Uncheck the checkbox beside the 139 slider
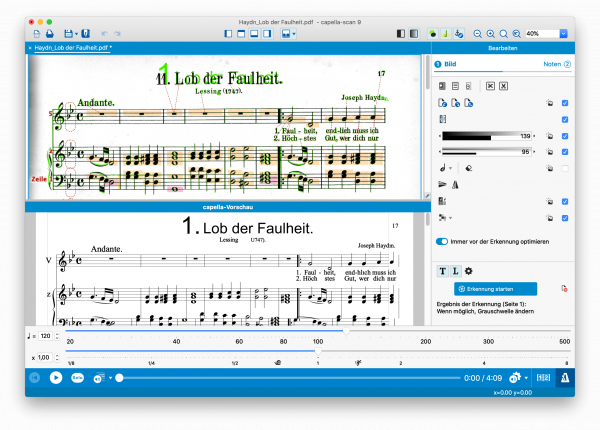The image size is (600, 430). tap(565, 135)
